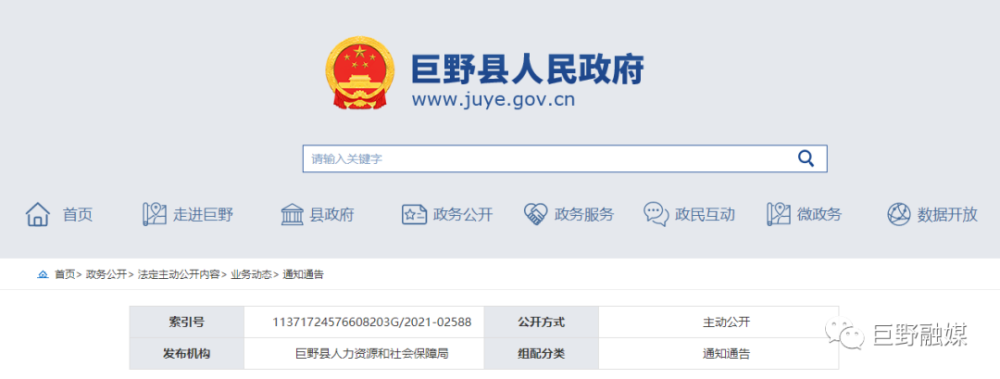Open the 县政府 navigation item
The height and width of the screenshot is (379, 1000).
point(332,215)
